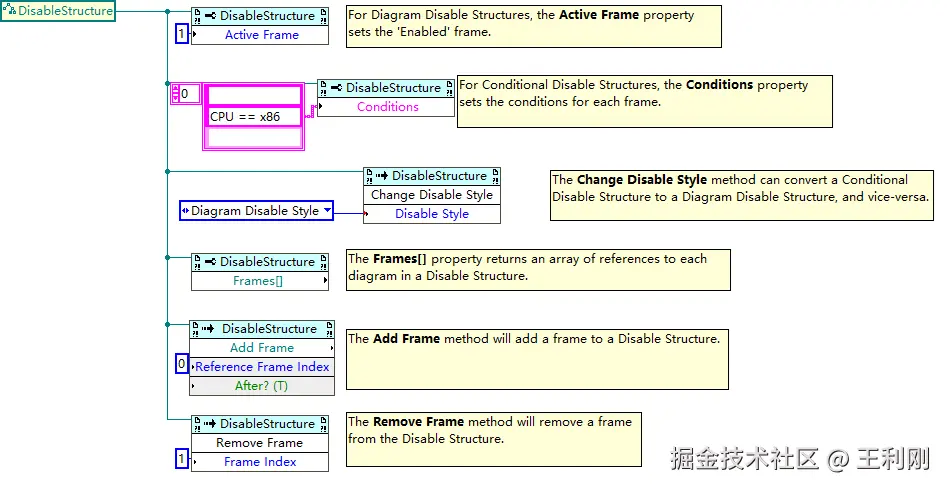Select the After? (T) parameter
The image size is (947, 489).
[262, 386]
